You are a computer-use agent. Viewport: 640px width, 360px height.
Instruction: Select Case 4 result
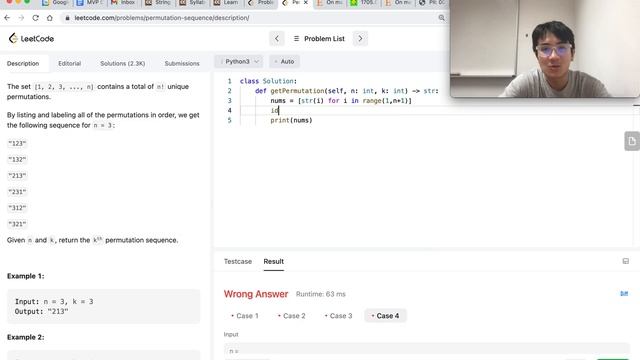click(385, 316)
